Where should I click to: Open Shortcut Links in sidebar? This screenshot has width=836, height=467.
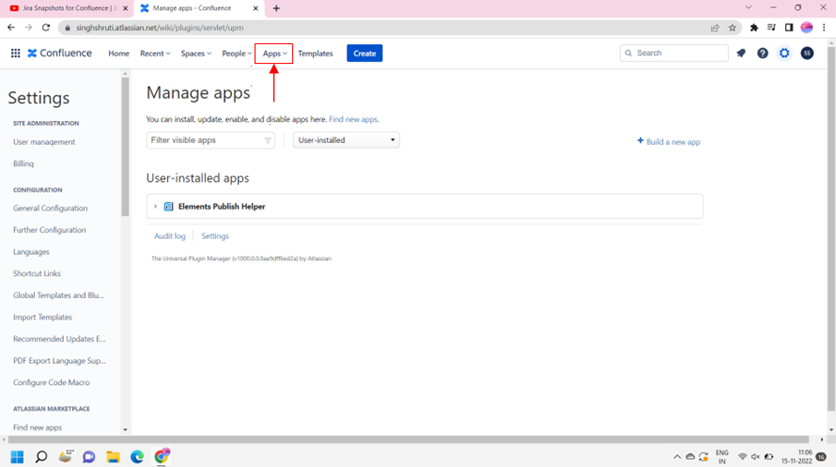pyautogui.click(x=37, y=273)
